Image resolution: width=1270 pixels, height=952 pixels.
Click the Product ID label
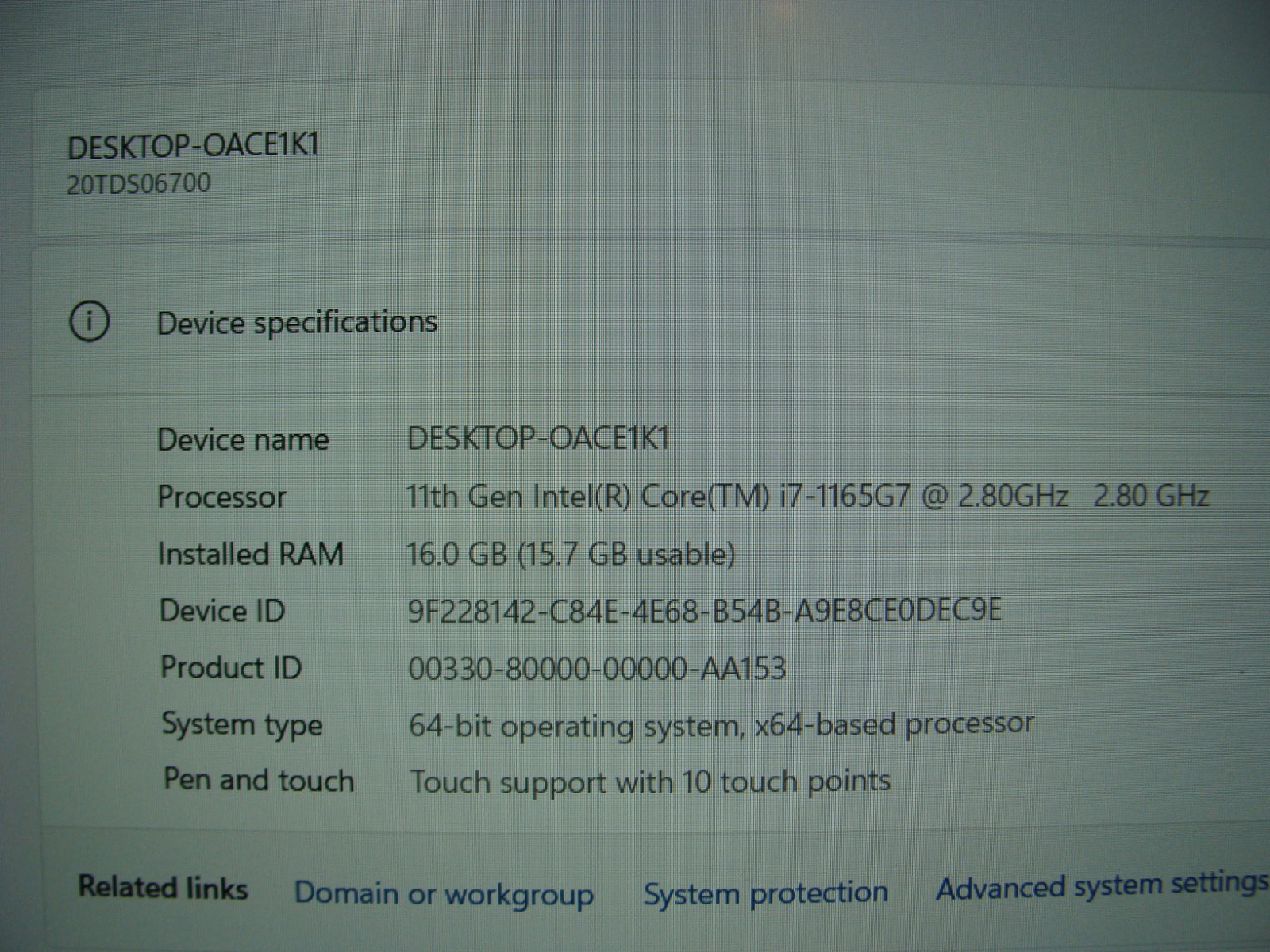point(231,667)
